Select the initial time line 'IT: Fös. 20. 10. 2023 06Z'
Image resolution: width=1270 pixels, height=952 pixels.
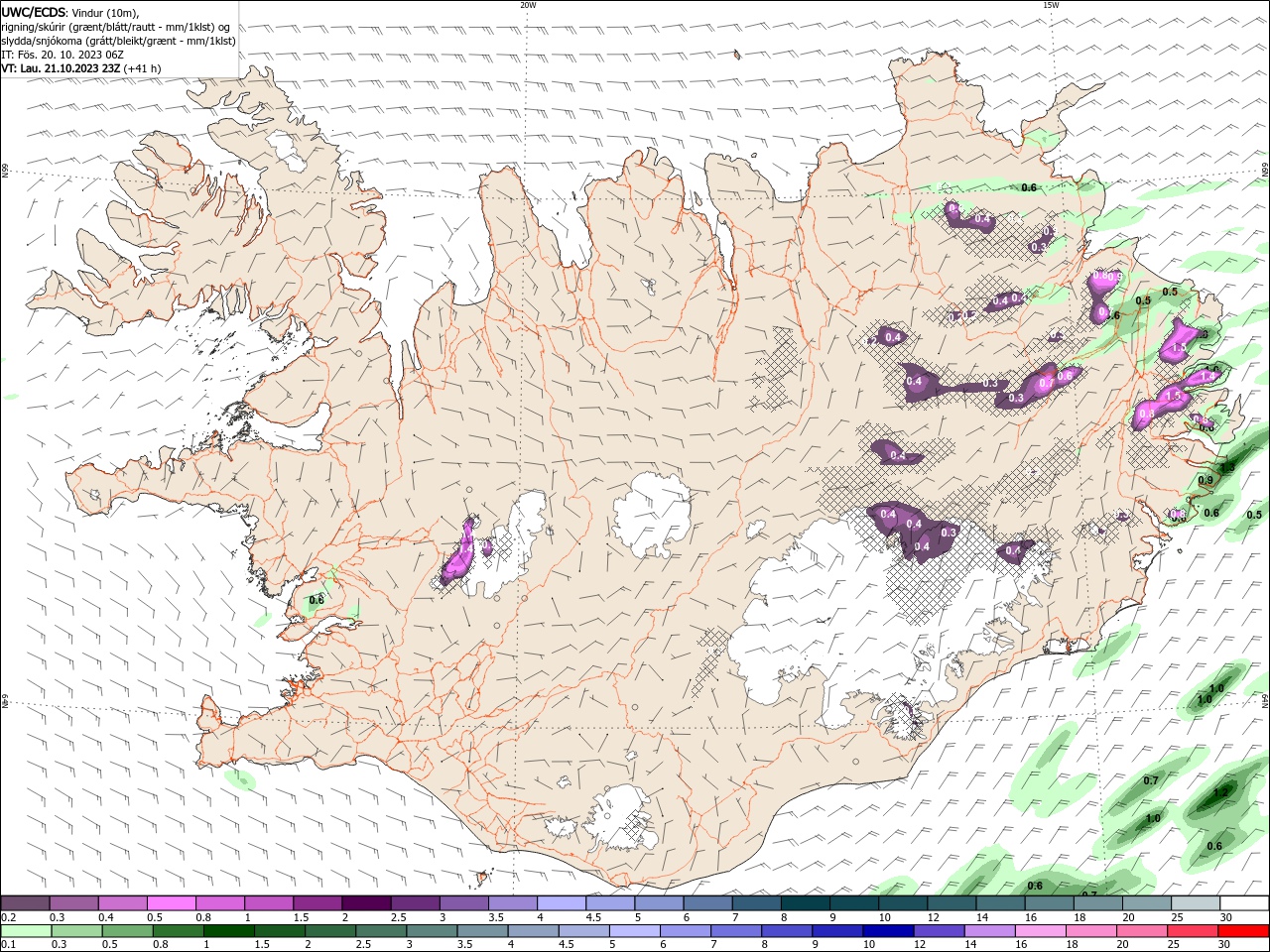63,55
